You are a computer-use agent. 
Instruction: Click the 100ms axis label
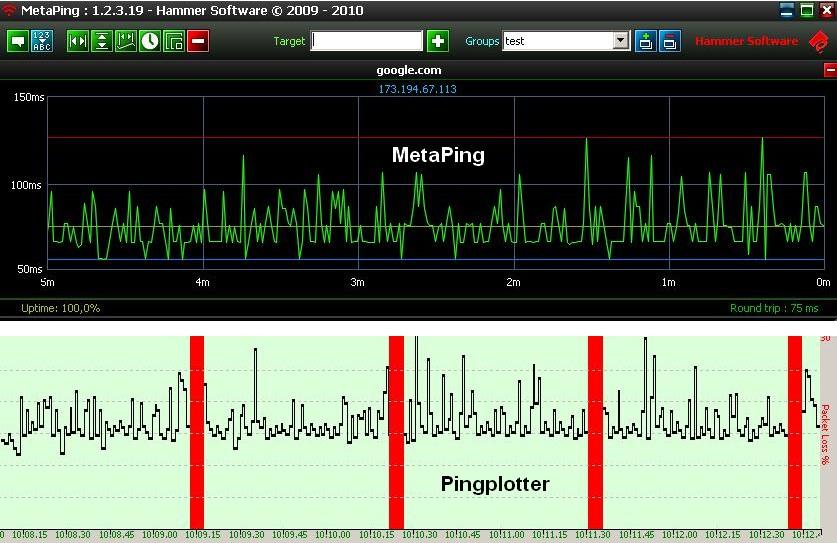coord(26,185)
